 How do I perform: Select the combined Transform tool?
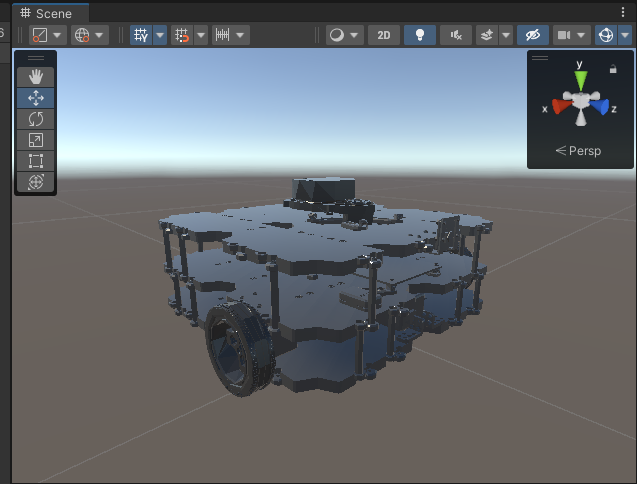tap(35, 182)
